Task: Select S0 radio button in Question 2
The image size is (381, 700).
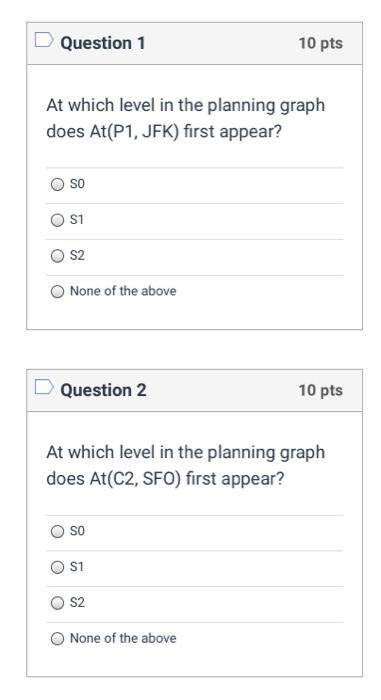Action: click(x=57, y=531)
